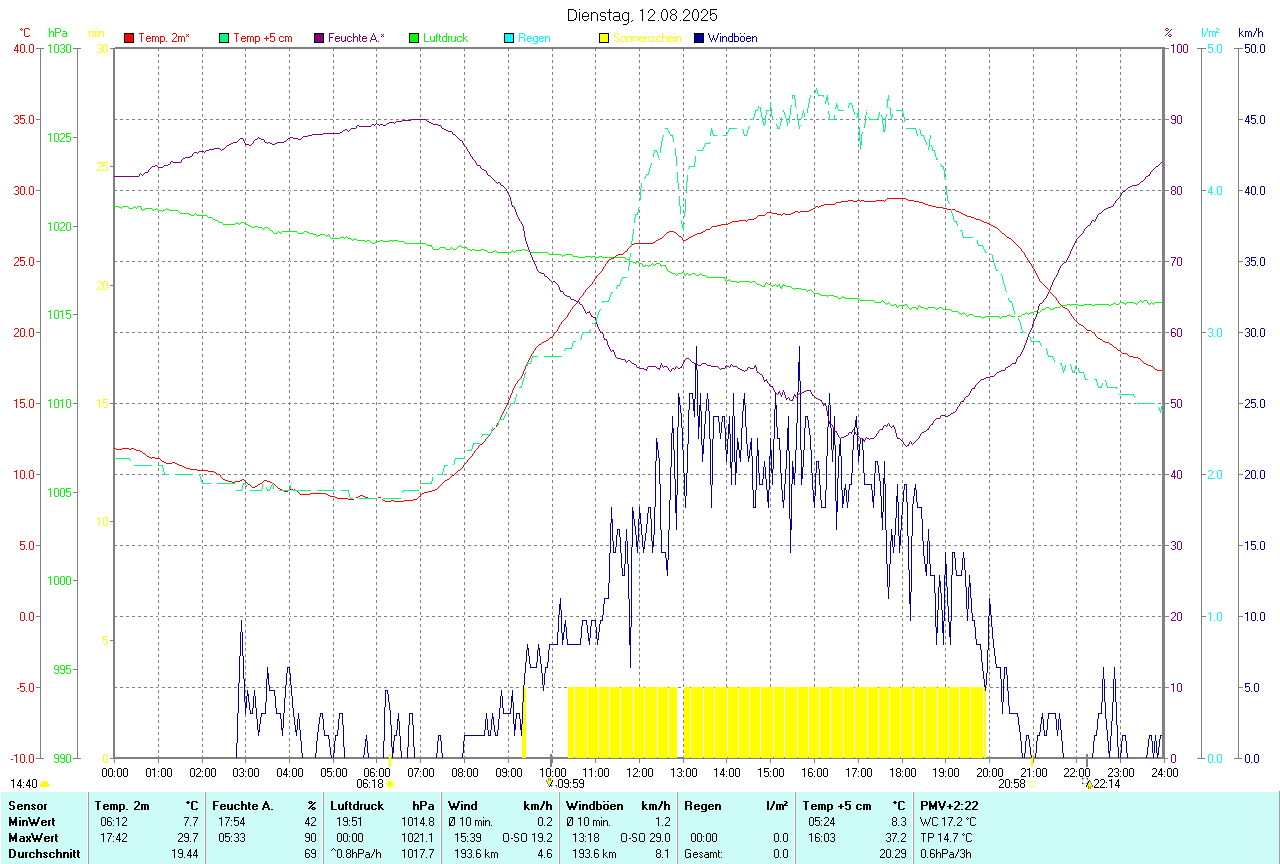The height and width of the screenshot is (864, 1280).
Task: Click the sunset marker at 20:58
Action: (1032, 785)
